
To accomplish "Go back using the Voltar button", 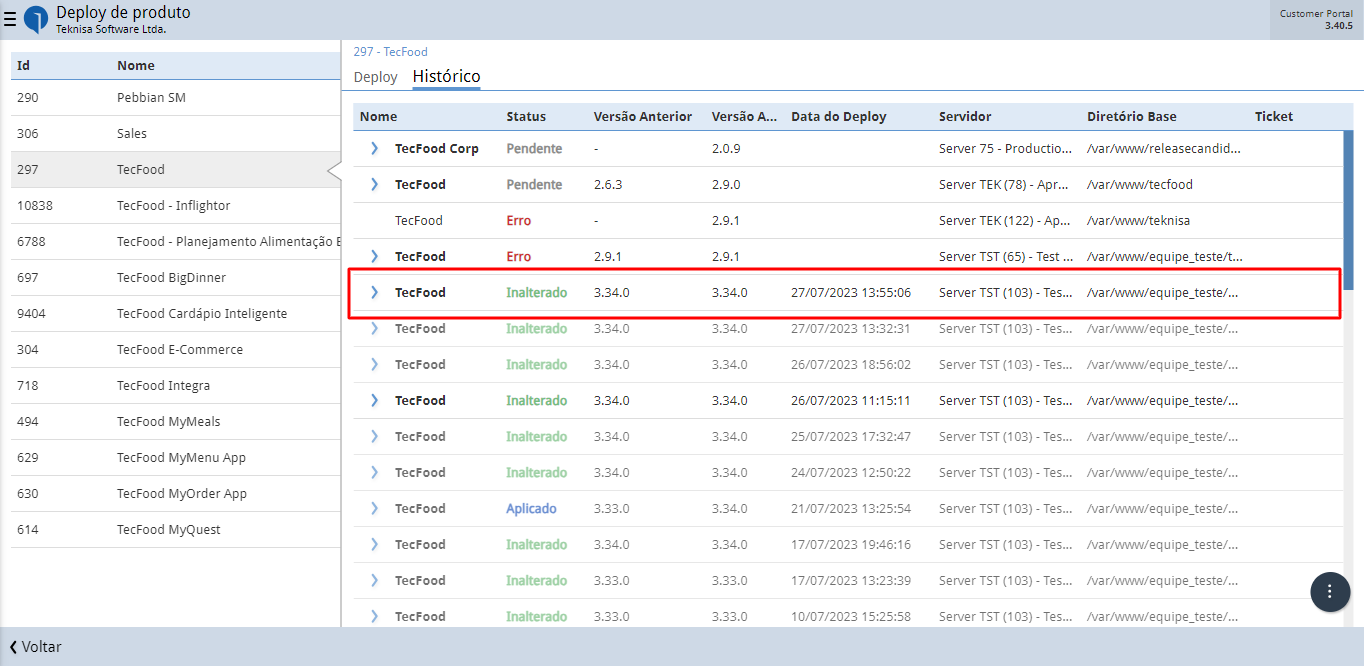I will tap(35, 647).
